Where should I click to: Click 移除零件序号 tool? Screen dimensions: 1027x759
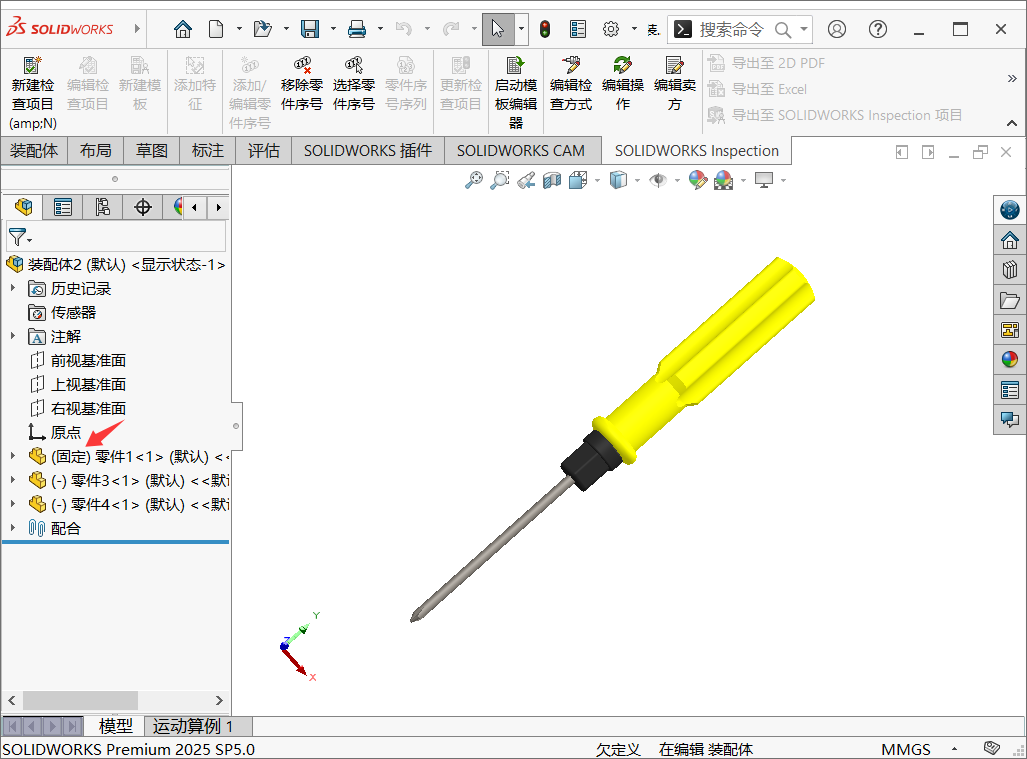(302, 84)
